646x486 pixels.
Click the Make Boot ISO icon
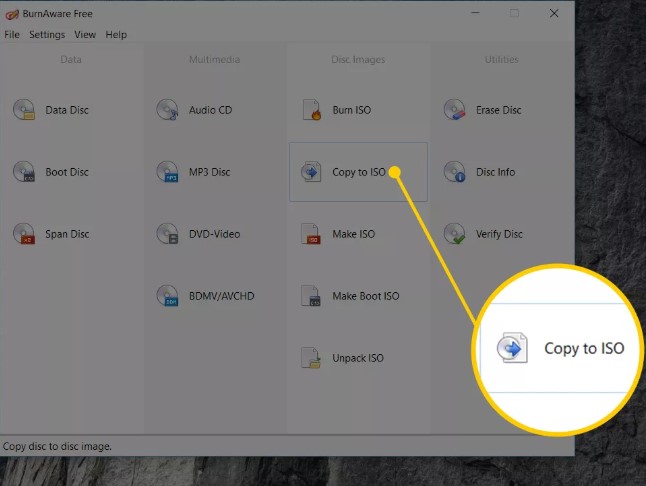(311, 296)
